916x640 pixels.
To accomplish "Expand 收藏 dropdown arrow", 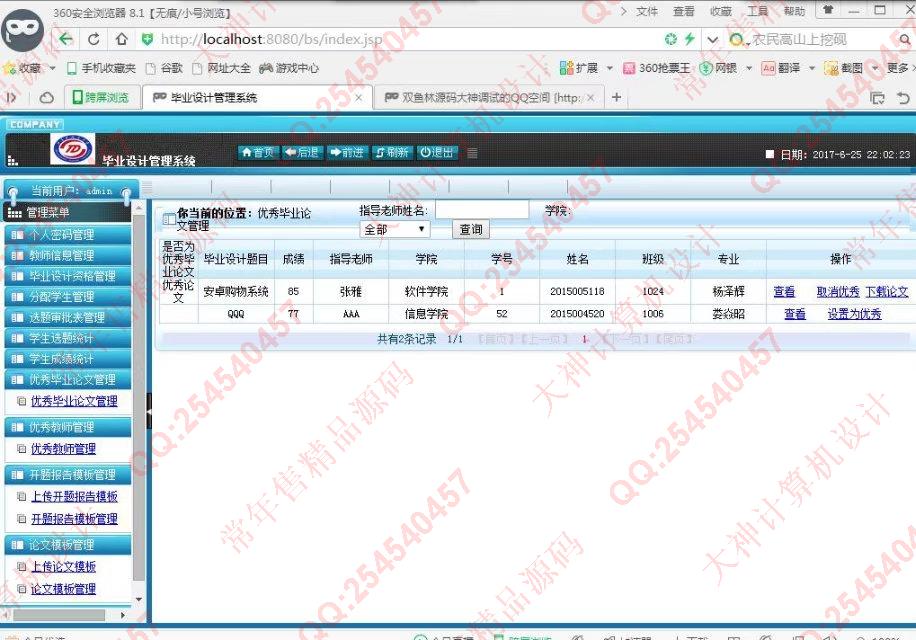I will (x=52, y=68).
